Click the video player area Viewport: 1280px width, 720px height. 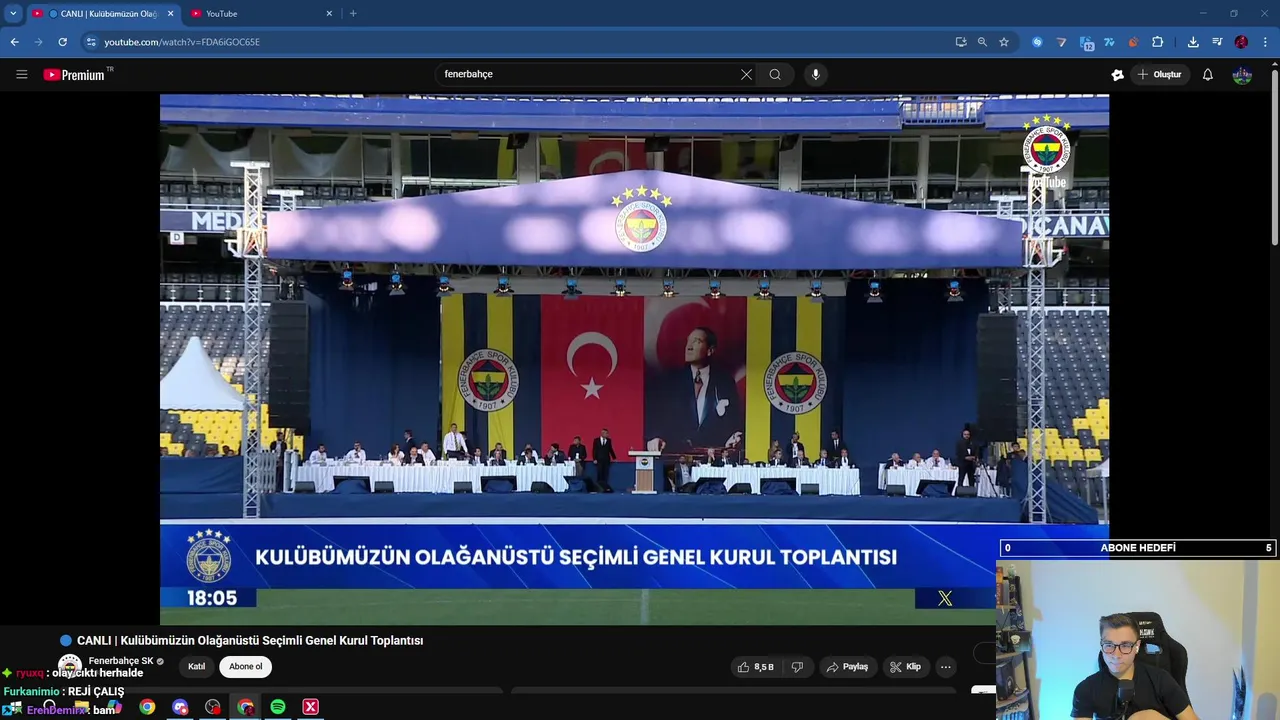point(634,359)
